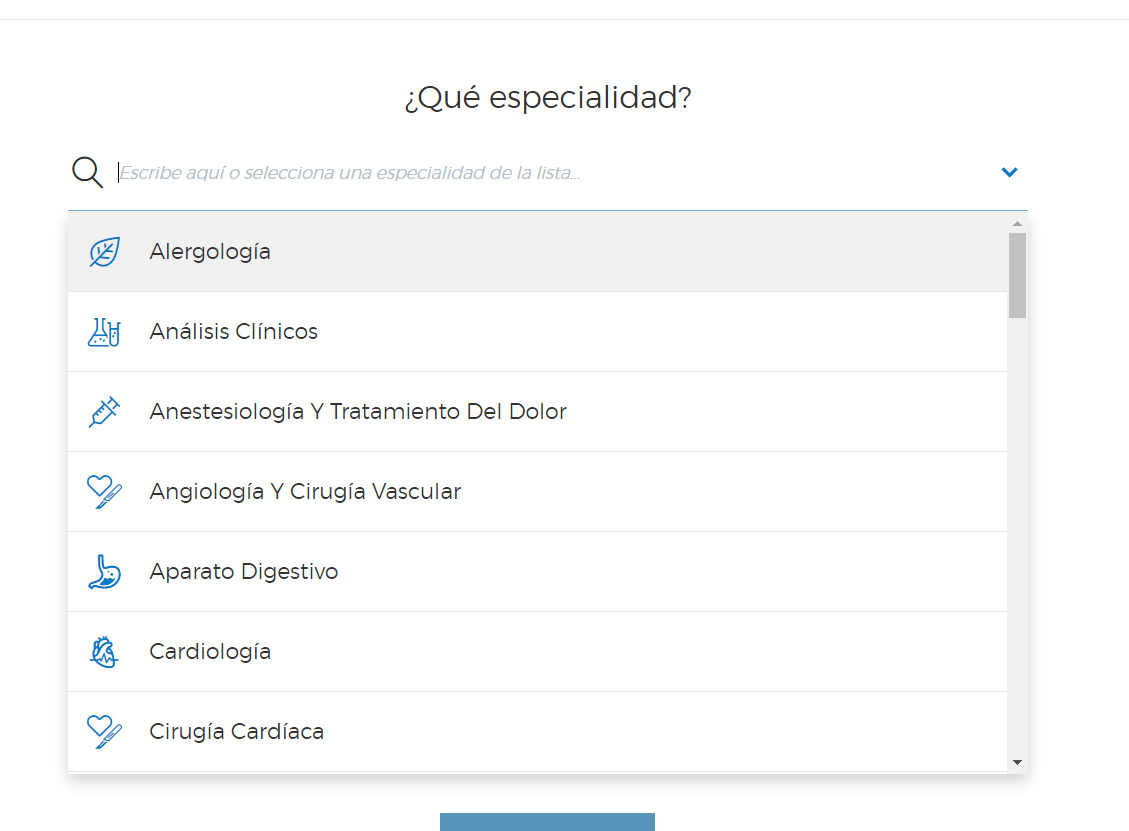Click the scrollbar up arrow
The height and width of the screenshot is (831, 1129).
click(1017, 223)
